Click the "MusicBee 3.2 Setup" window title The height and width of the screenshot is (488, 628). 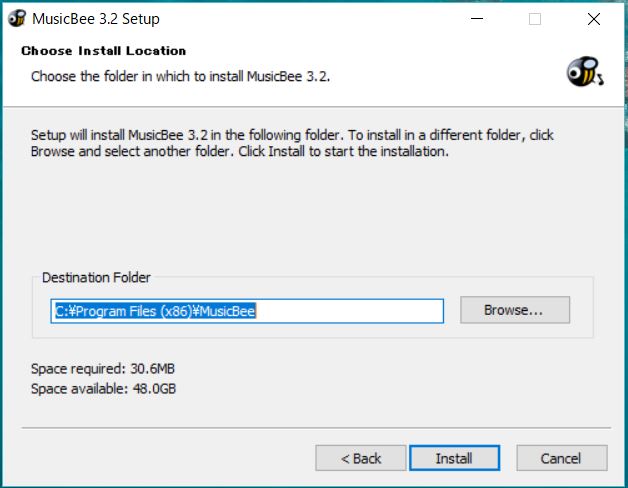pyautogui.click(x=96, y=19)
